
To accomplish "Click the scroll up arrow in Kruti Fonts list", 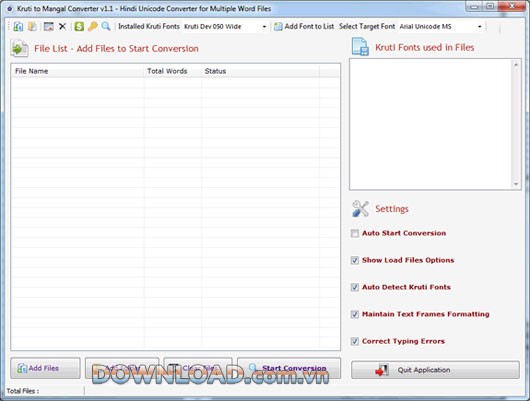I will pyautogui.click(x=516, y=65).
